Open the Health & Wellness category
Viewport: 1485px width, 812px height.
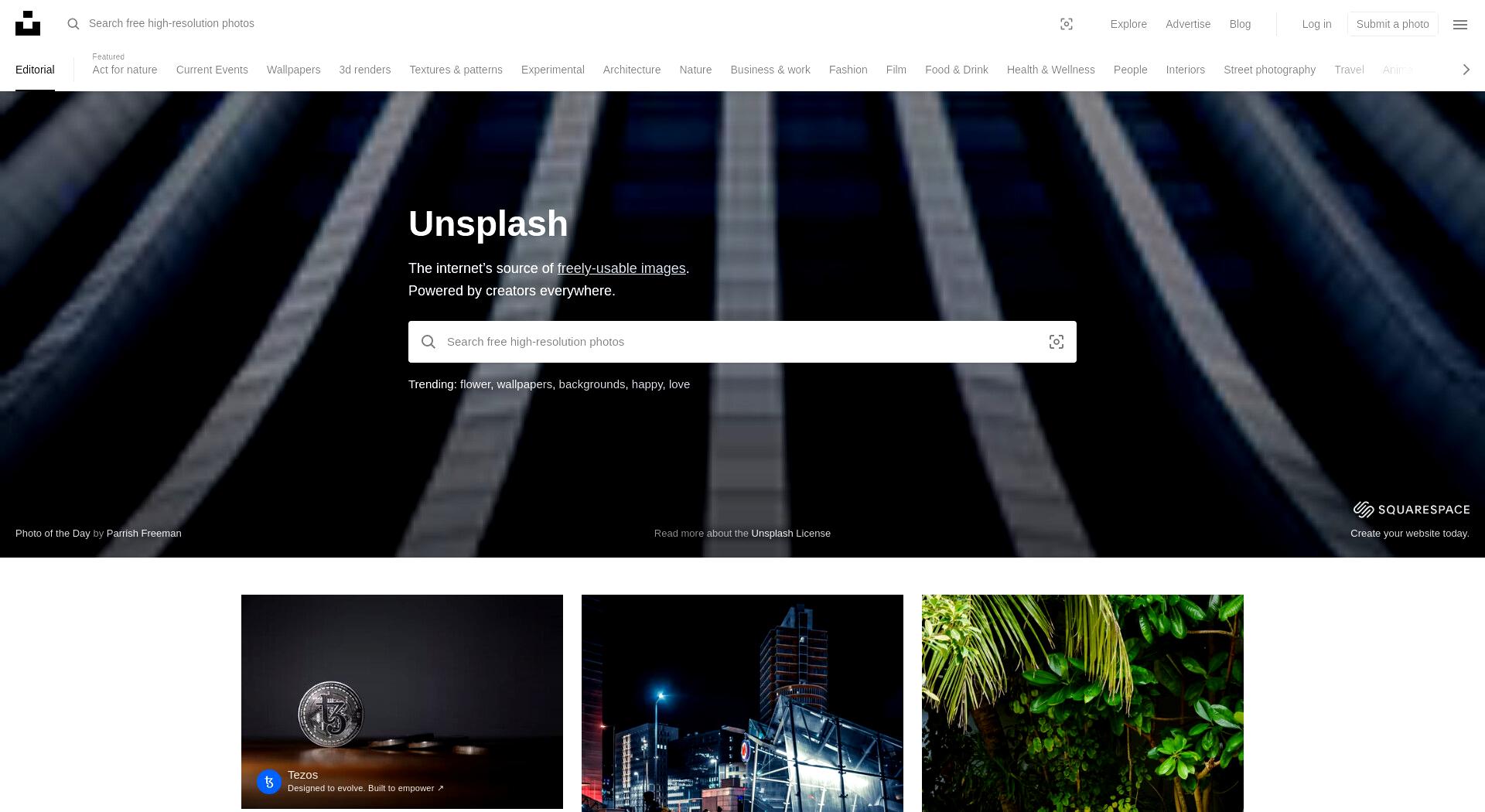(1050, 70)
